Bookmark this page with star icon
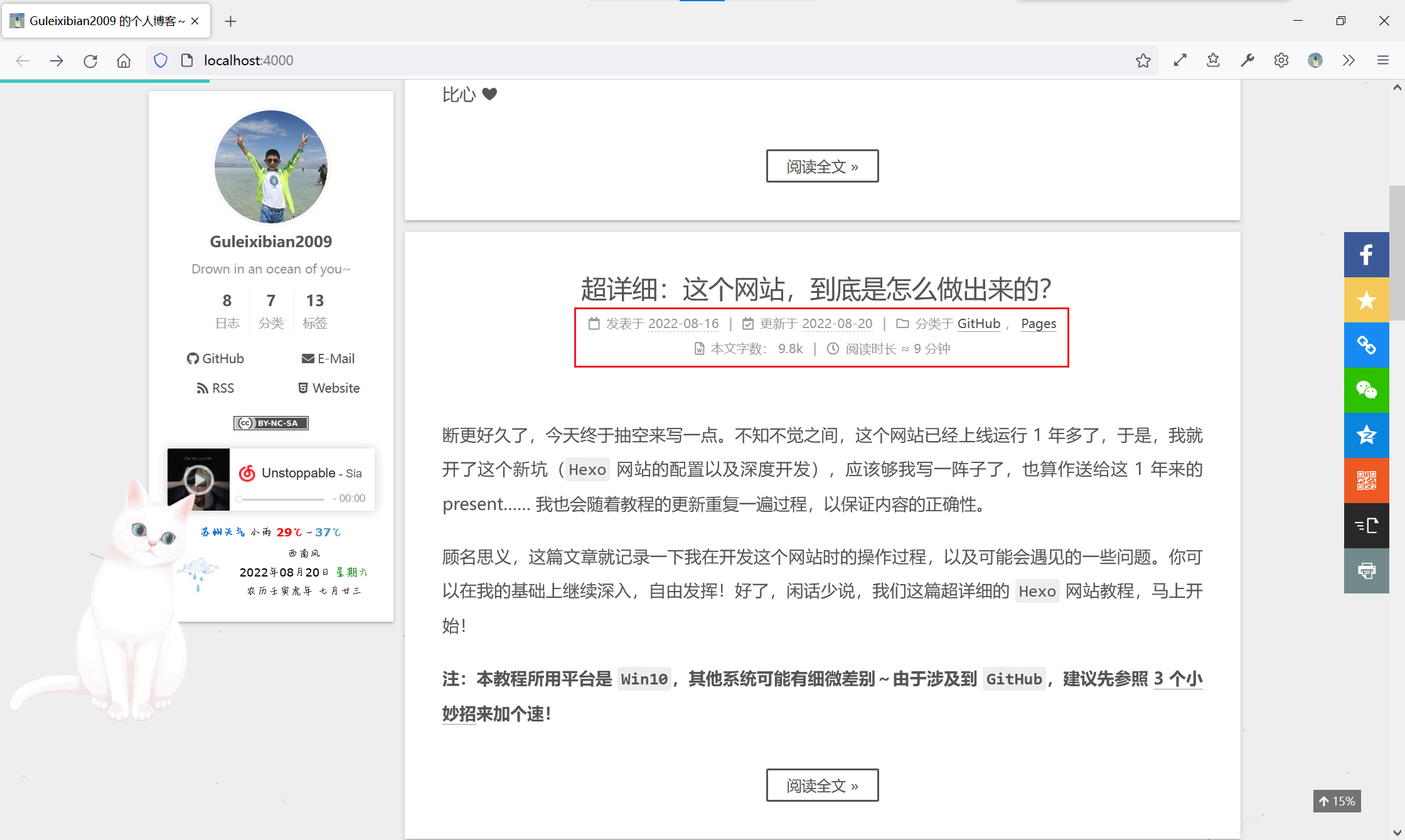This screenshot has width=1405, height=840. [x=1143, y=60]
